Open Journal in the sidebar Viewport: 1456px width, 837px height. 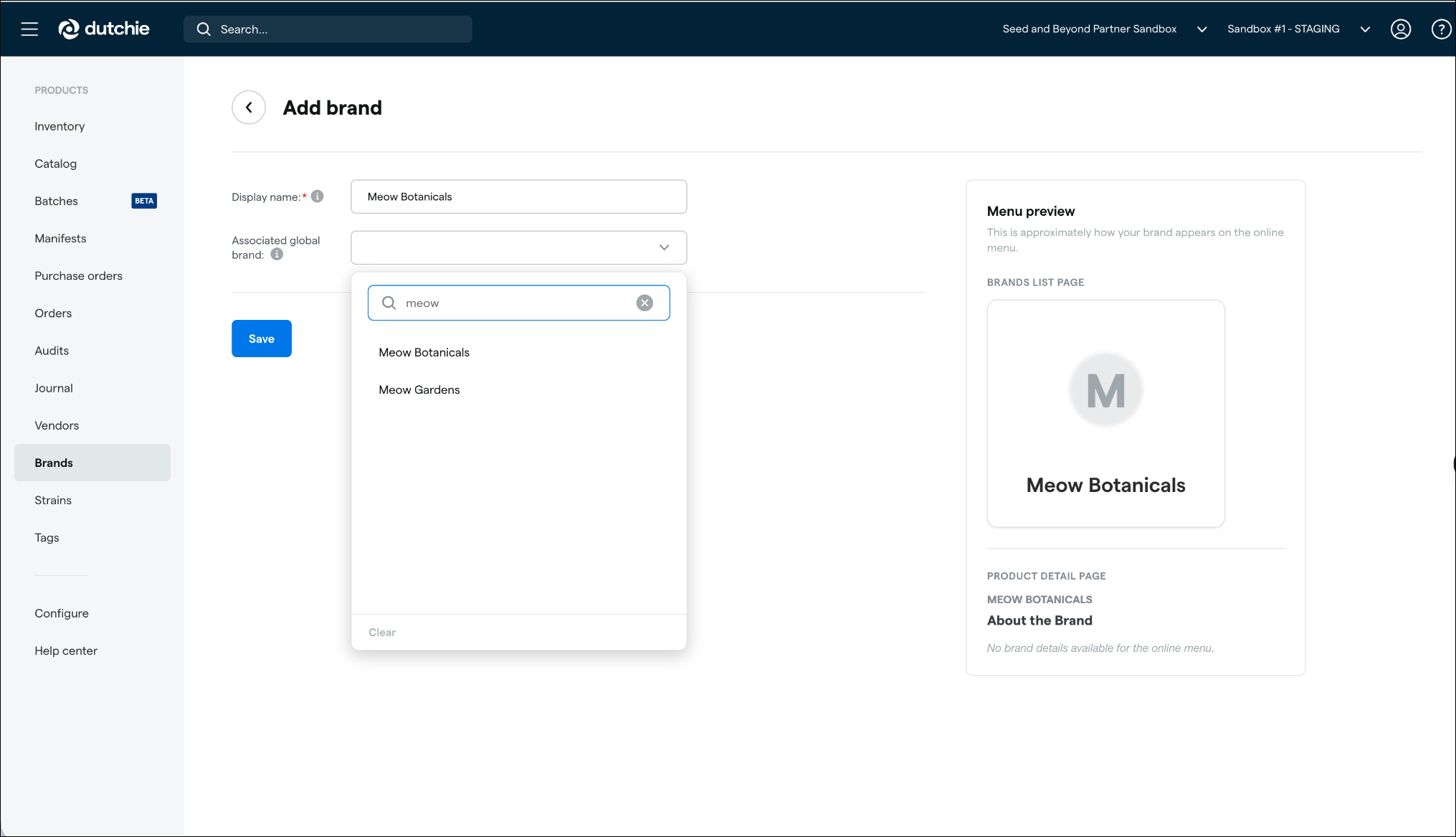(x=92, y=388)
